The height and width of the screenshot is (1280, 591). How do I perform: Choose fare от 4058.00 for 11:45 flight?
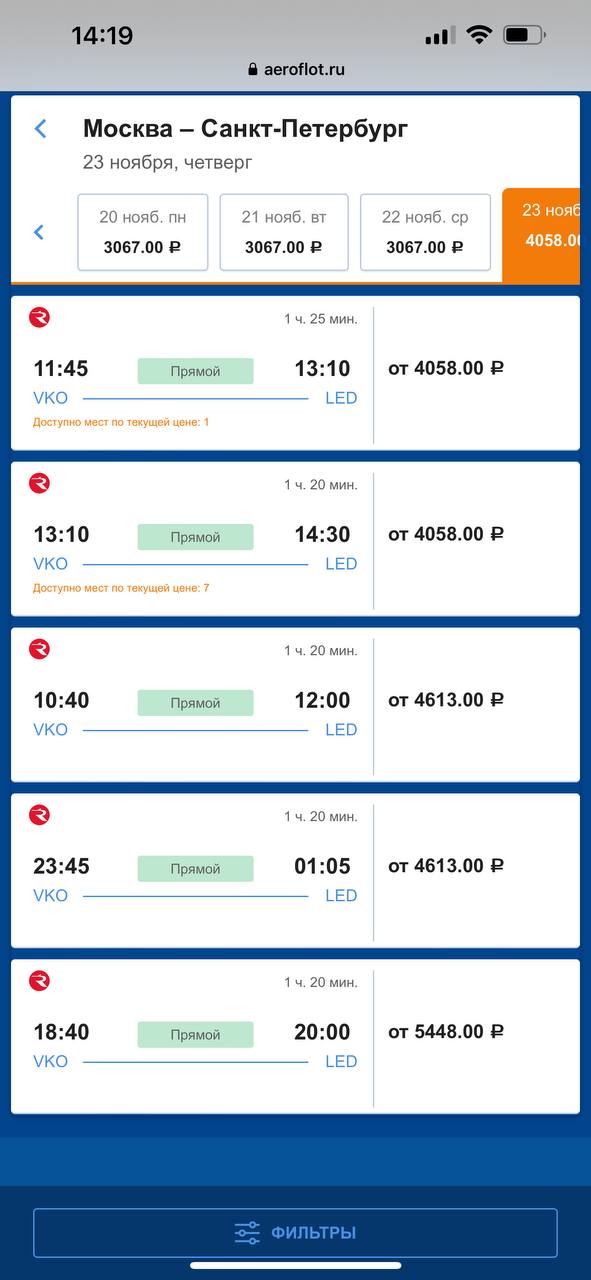446,368
